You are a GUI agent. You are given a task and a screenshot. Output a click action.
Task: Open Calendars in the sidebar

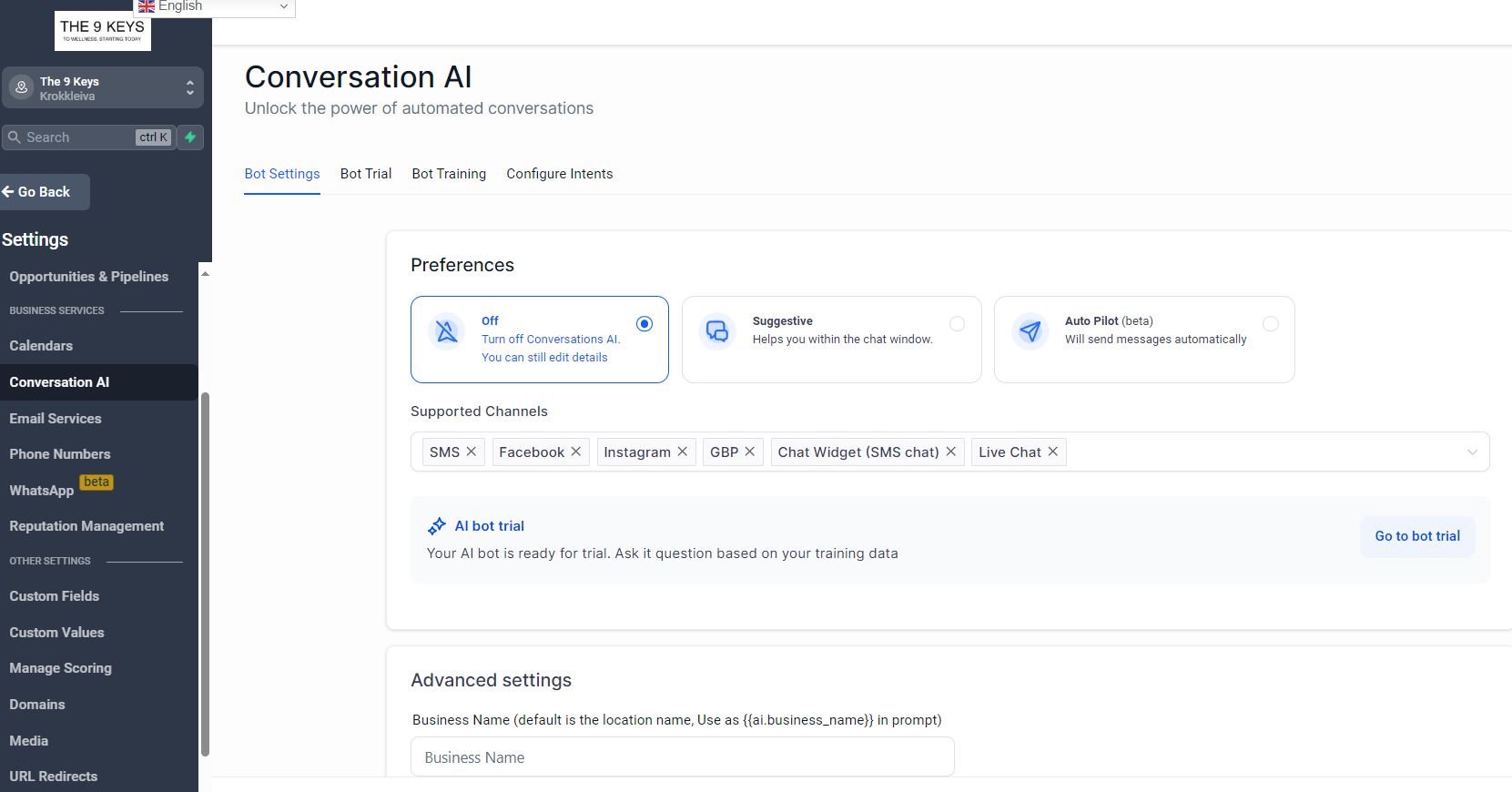click(41, 346)
